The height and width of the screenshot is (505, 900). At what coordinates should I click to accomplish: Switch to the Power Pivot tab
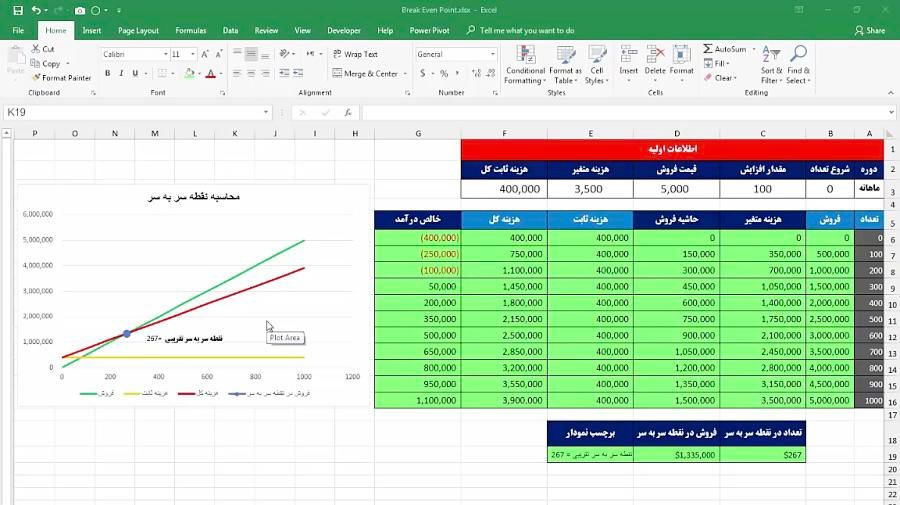[429, 30]
